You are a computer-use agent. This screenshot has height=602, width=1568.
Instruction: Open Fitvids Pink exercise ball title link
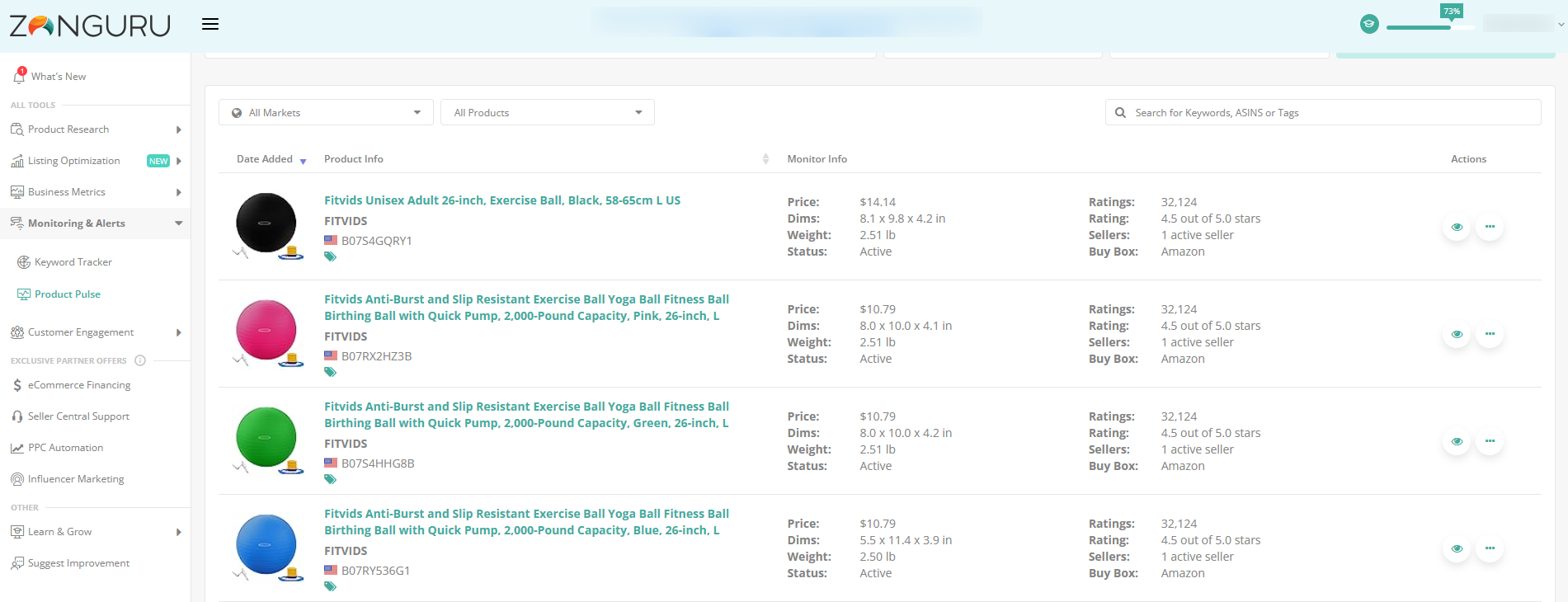click(x=526, y=308)
